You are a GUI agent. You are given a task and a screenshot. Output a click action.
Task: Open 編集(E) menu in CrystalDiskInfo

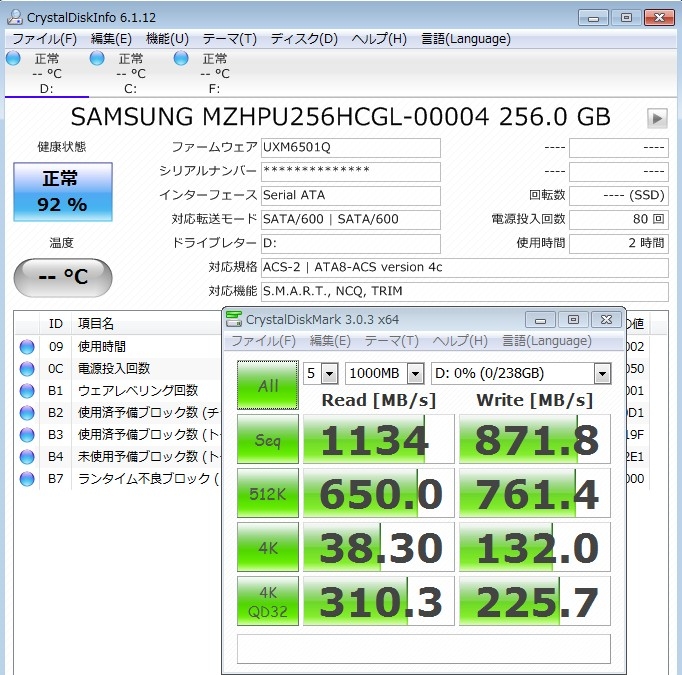111,39
